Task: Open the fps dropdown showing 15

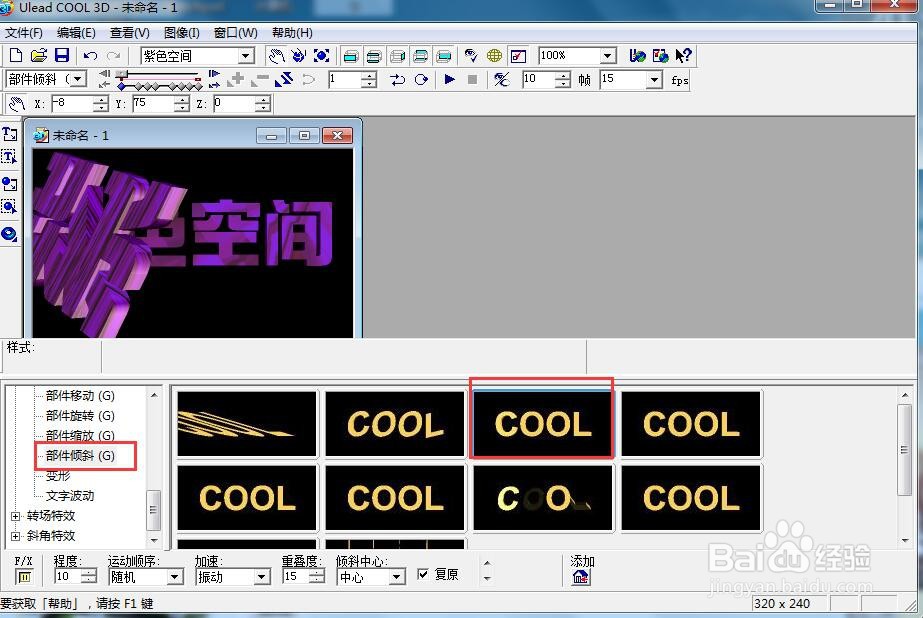Action: (654, 79)
